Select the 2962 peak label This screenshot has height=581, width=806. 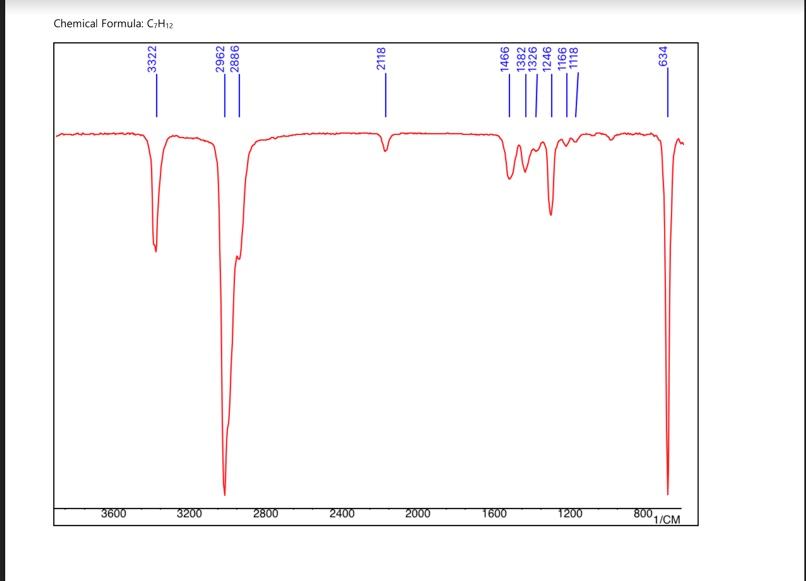point(220,59)
